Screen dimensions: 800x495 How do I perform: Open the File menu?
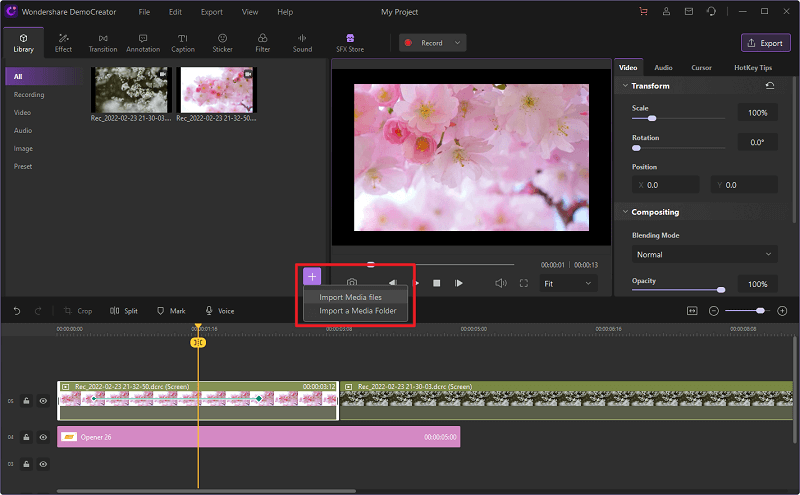click(x=144, y=12)
